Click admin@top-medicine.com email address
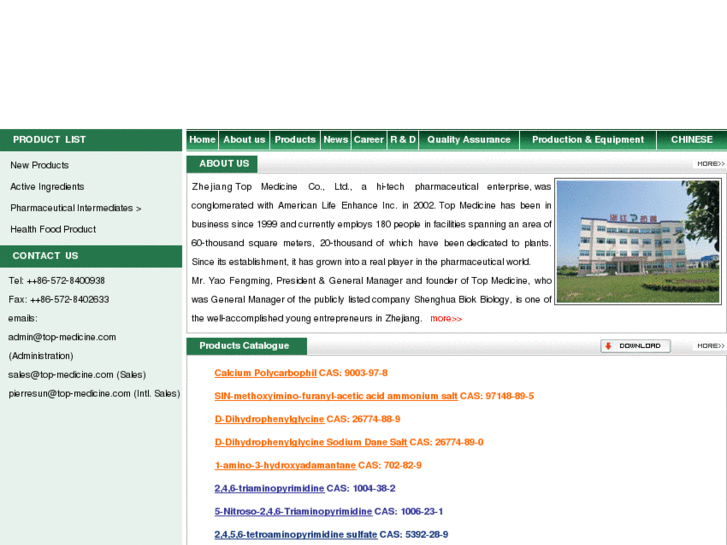Screen dimensions: 727x545 [x=62, y=337]
